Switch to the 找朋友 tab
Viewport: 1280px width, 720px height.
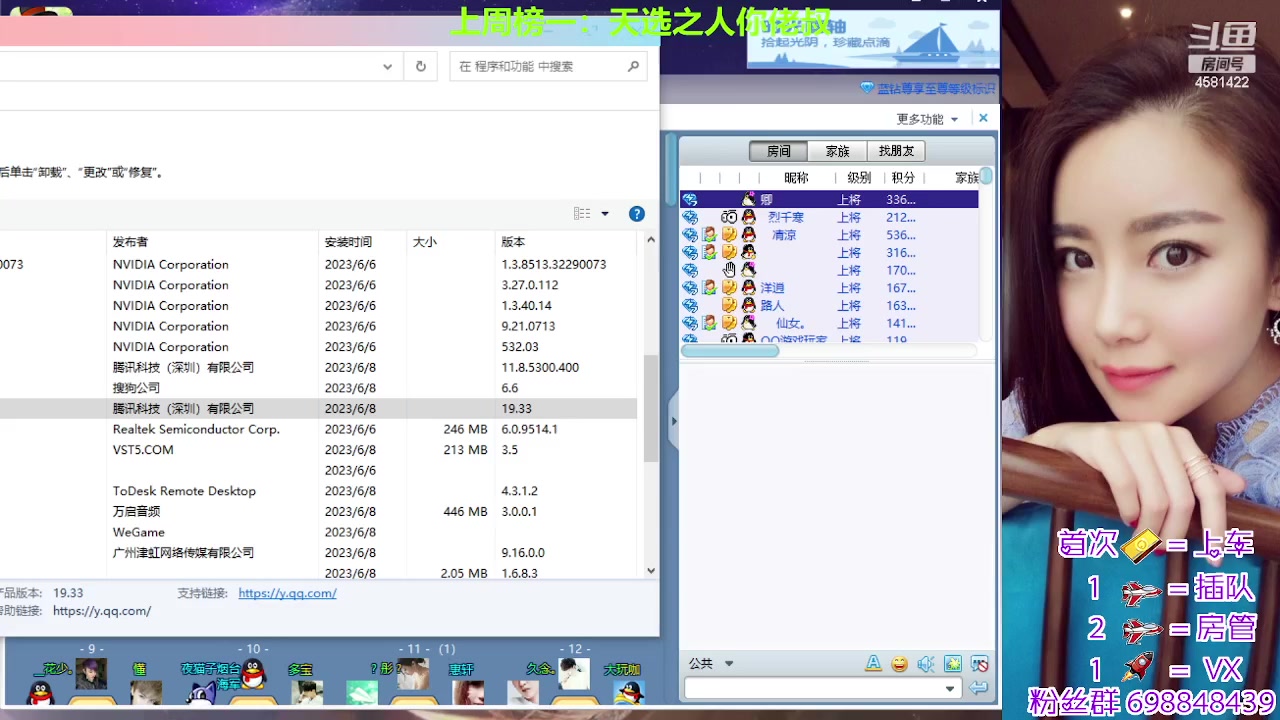[x=896, y=151]
